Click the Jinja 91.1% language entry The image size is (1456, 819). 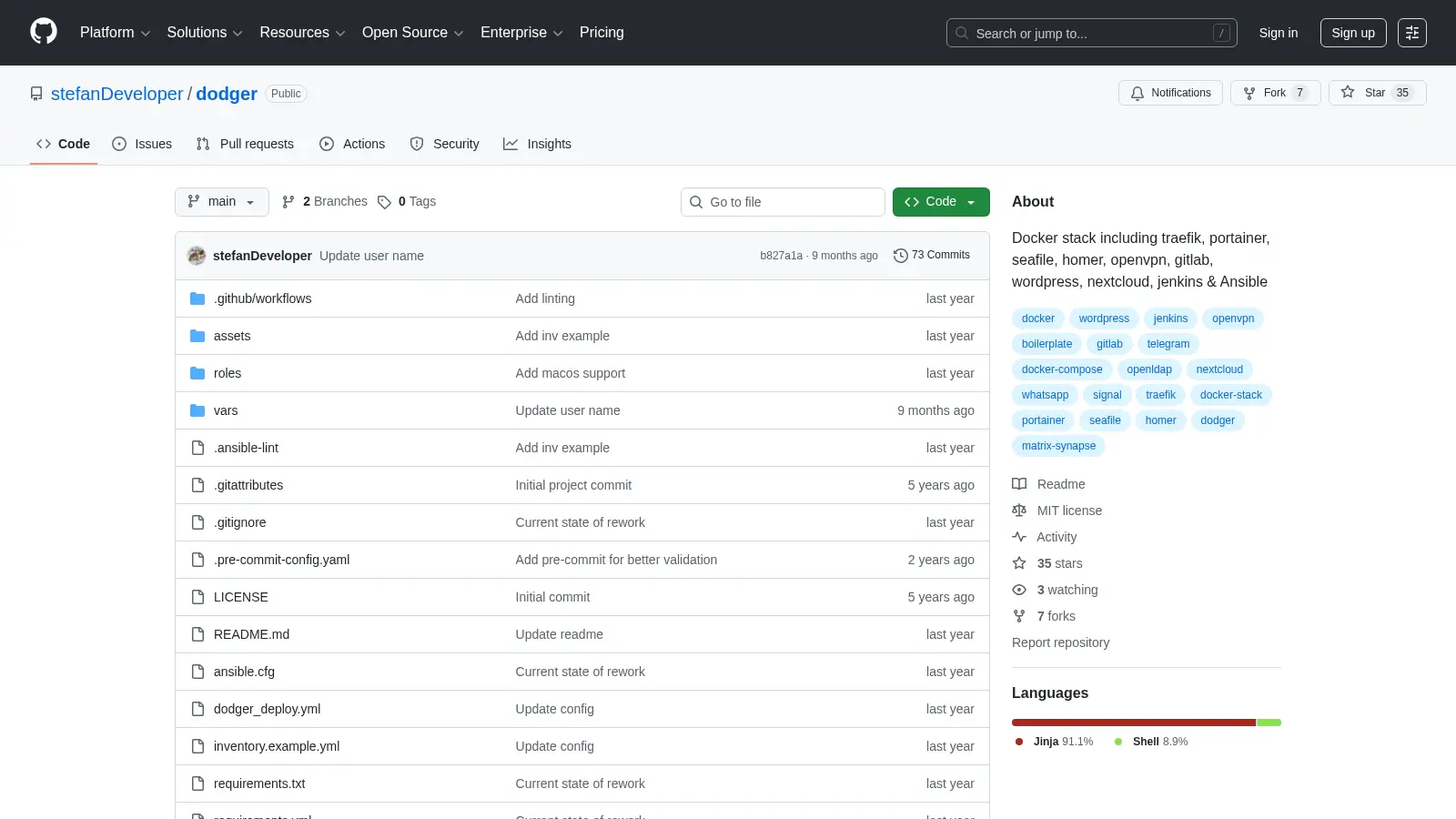[x=1055, y=742]
